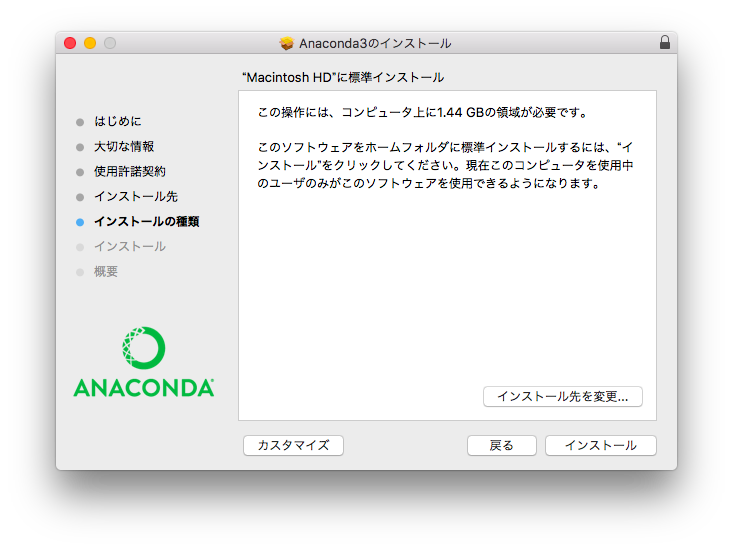Click the green Anaconda ring logo

[144, 348]
